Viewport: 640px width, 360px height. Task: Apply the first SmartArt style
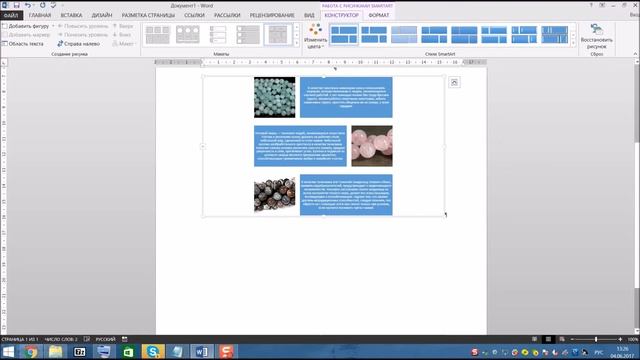tap(344, 34)
